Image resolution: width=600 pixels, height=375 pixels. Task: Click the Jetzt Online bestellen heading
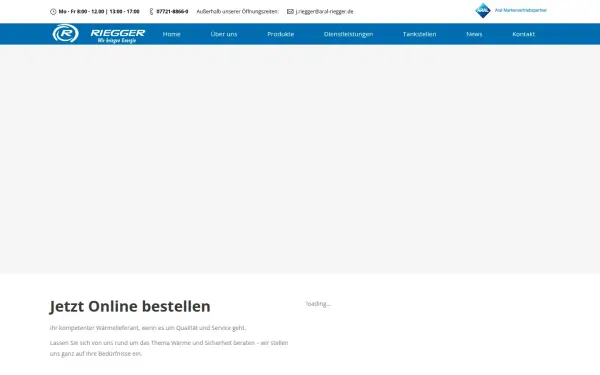tap(130, 306)
